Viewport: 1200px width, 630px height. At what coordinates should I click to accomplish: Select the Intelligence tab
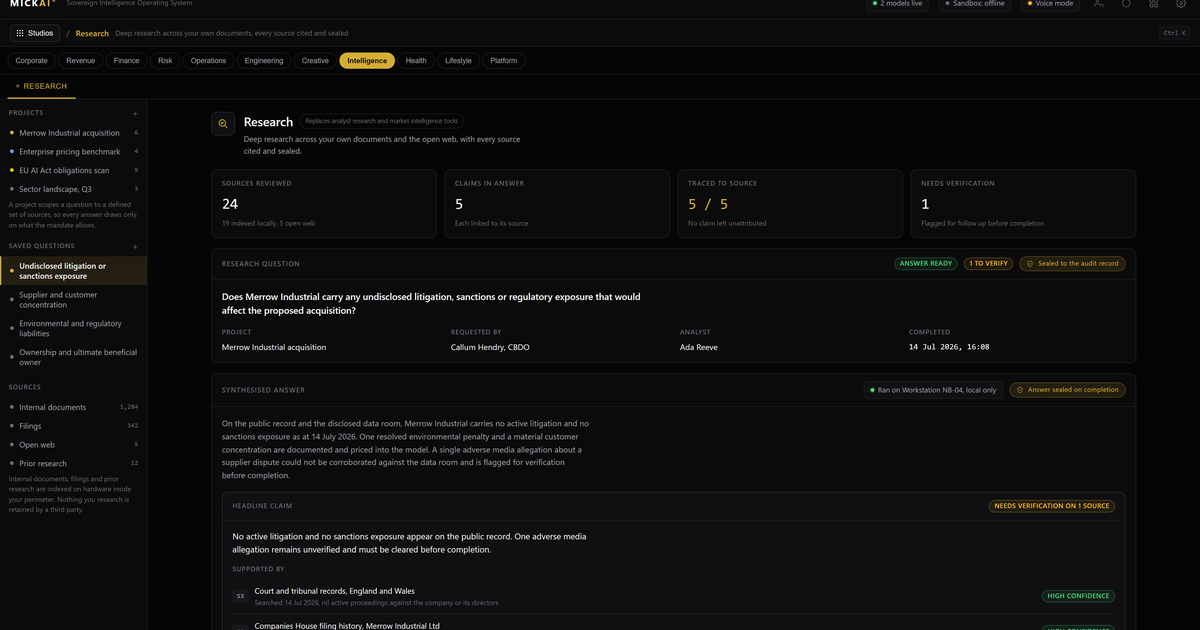coord(367,61)
